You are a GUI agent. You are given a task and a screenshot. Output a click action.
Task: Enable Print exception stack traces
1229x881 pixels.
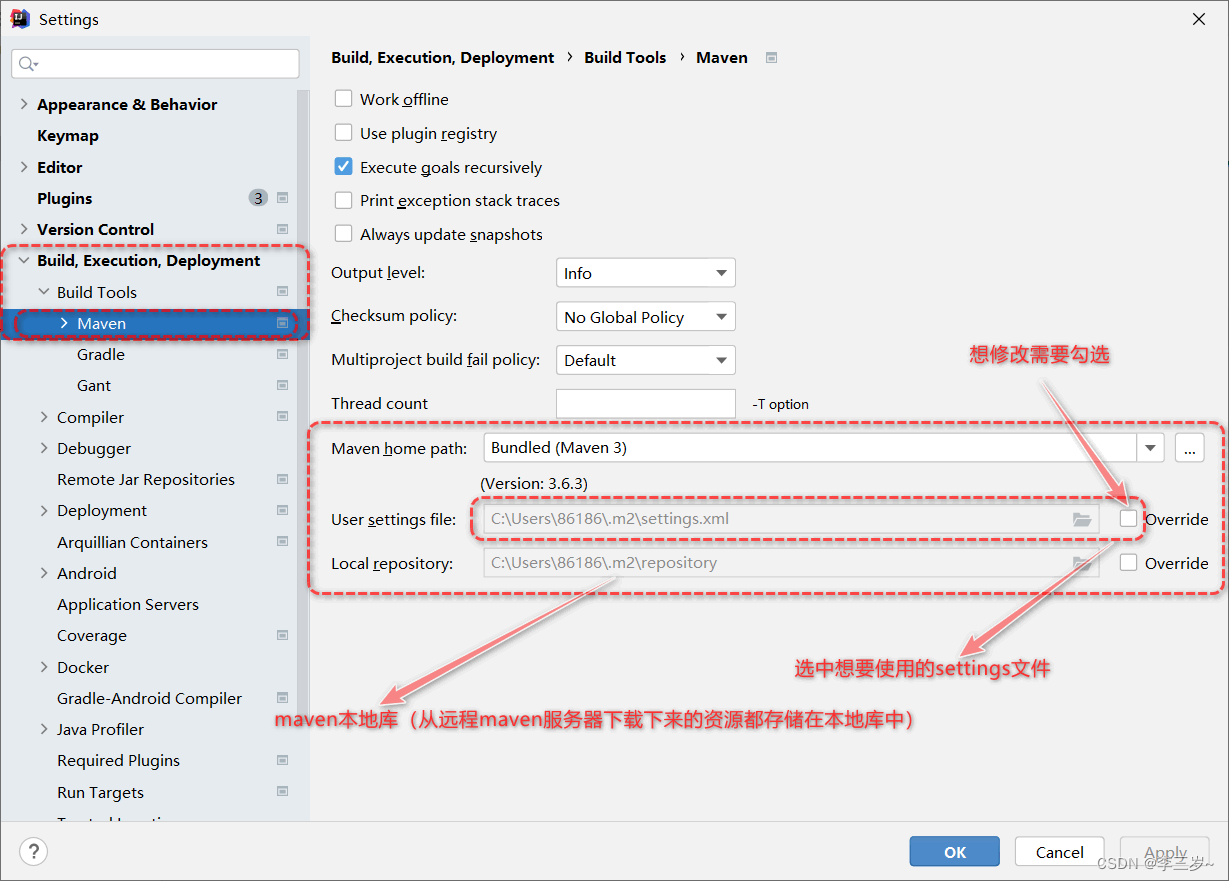343,200
